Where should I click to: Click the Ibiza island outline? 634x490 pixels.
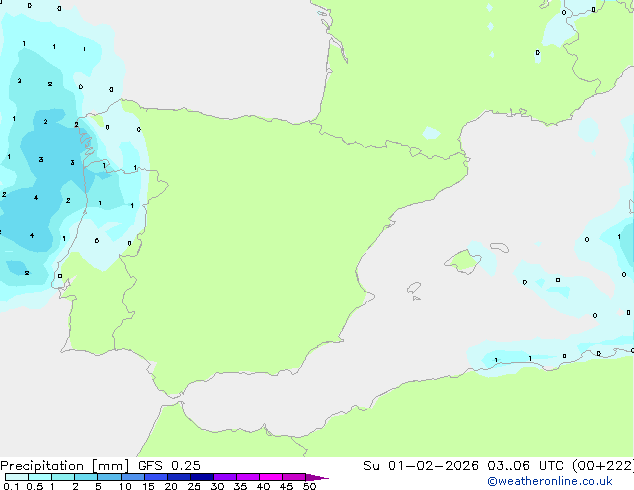pos(414,288)
